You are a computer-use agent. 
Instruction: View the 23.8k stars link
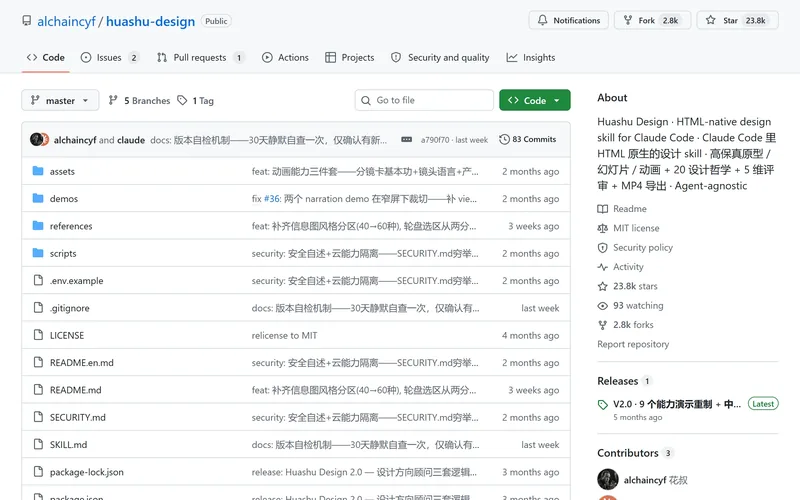click(635, 286)
